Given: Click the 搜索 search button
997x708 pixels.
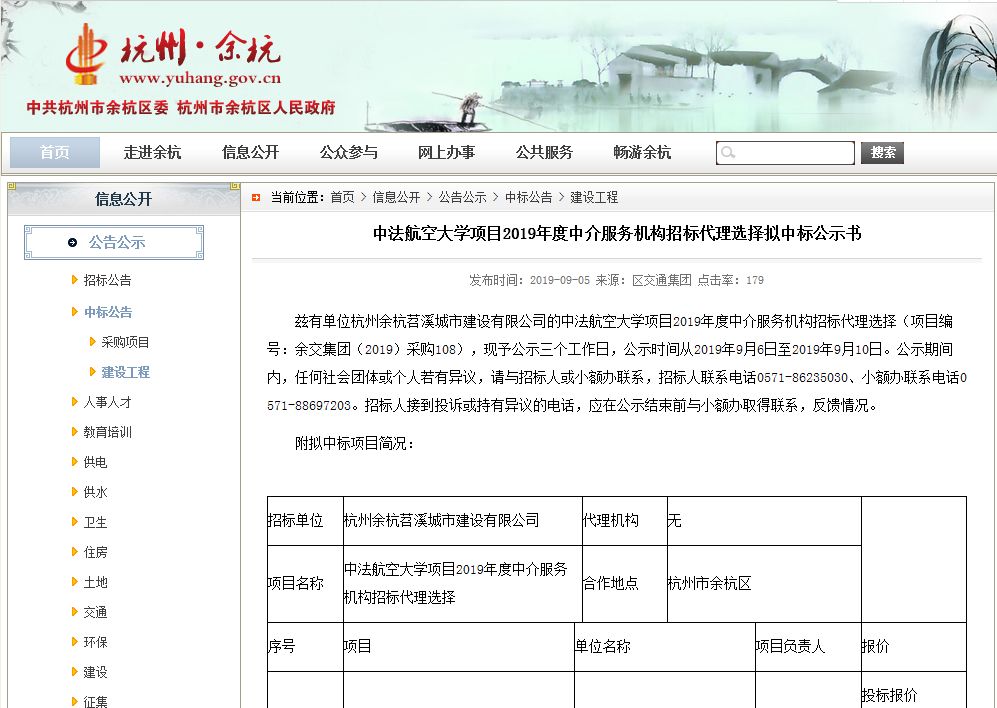Looking at the screenshot, I should [x=882, y=153].
